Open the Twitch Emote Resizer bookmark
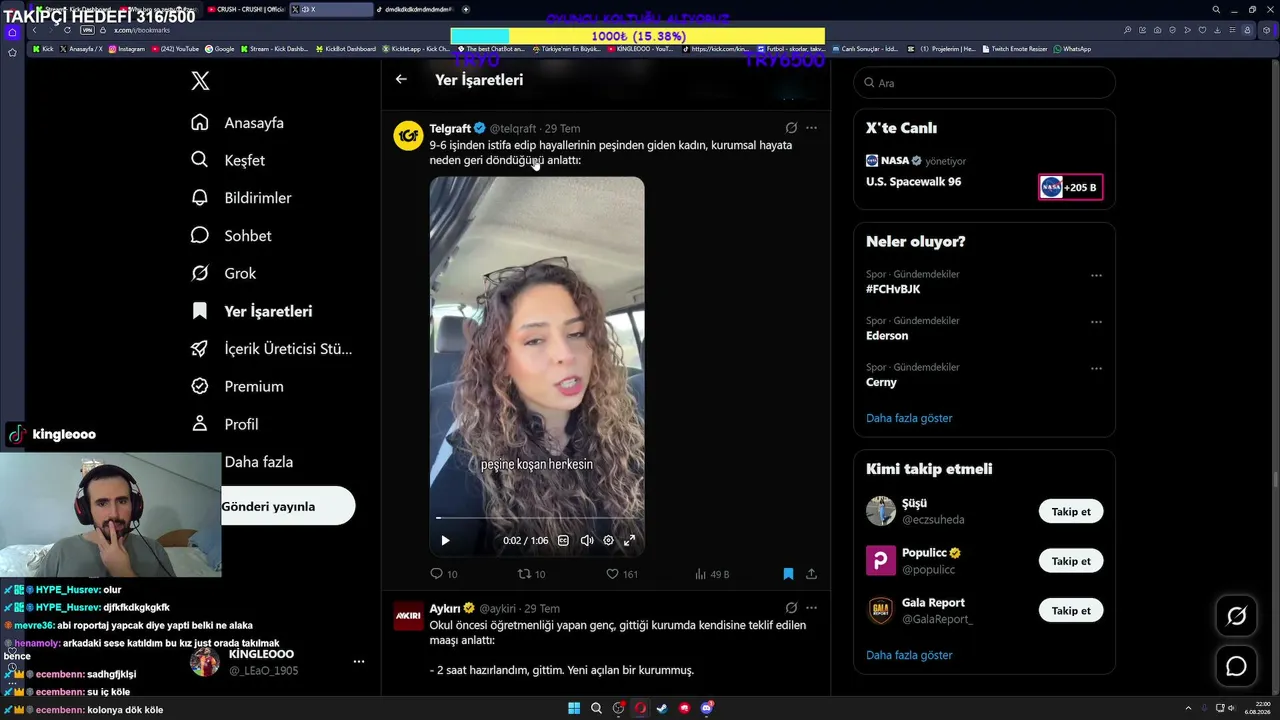 point(1016,49)
